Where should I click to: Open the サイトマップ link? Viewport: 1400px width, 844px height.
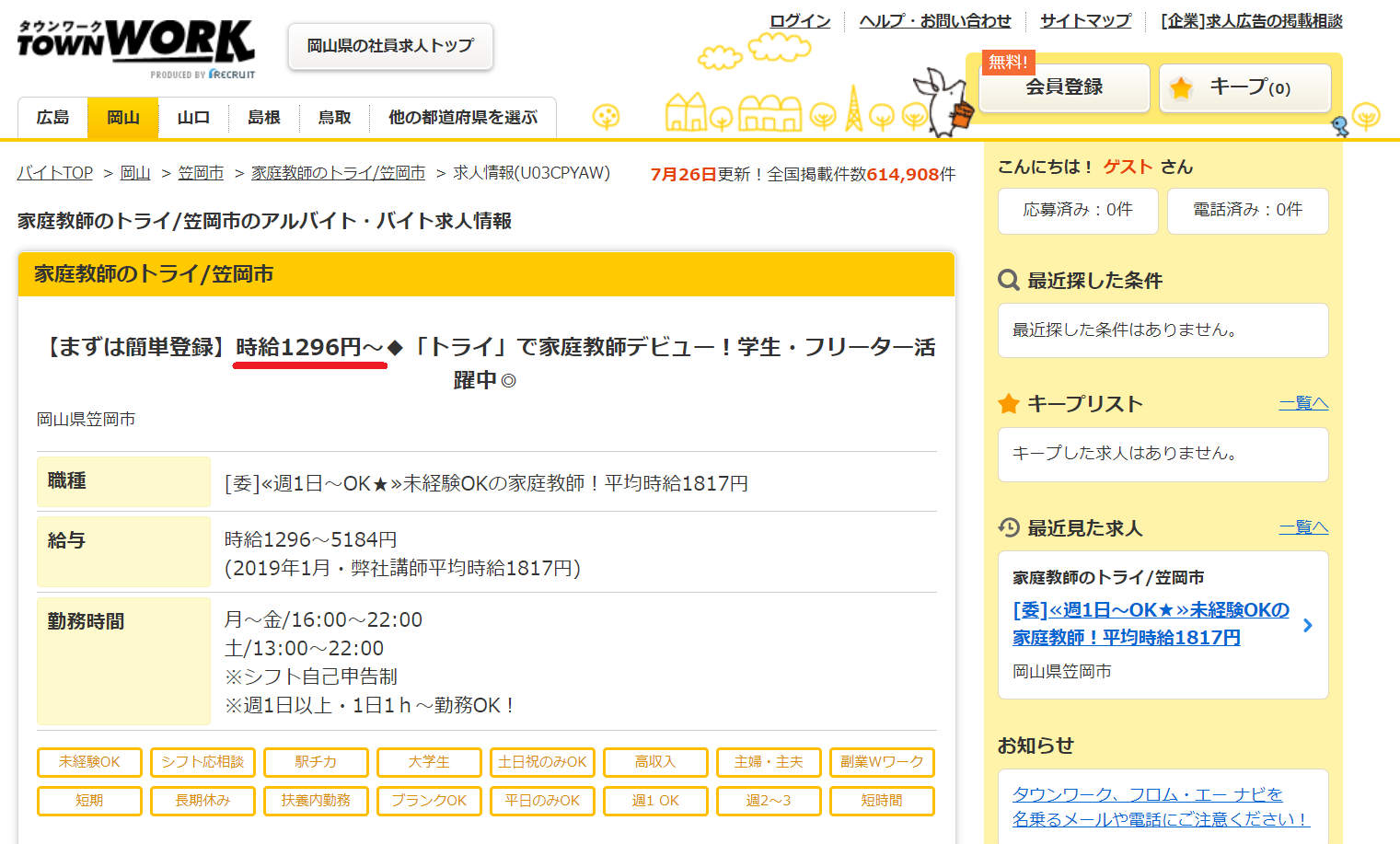[1086, 21]
